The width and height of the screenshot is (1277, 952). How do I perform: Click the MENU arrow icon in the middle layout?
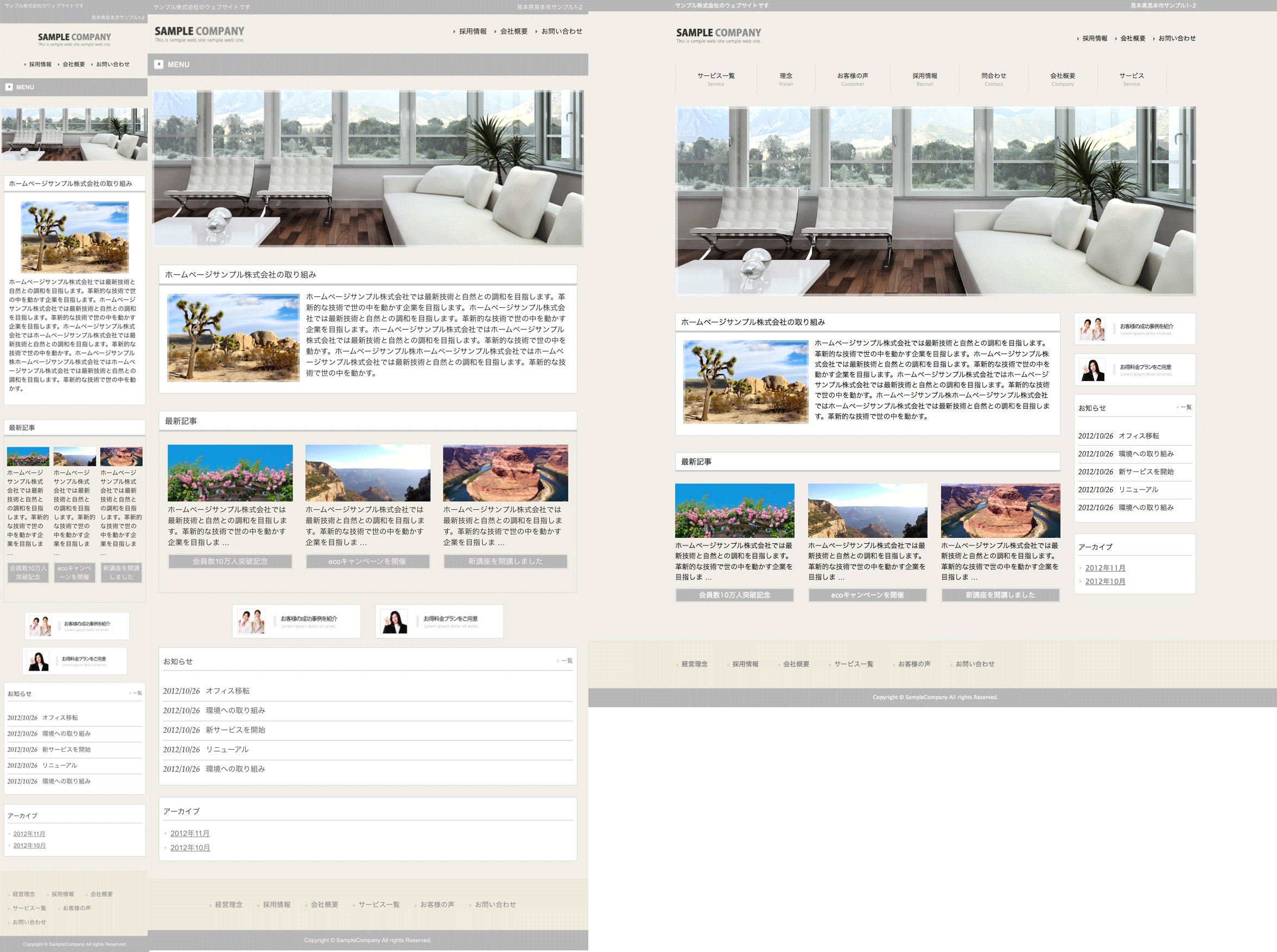pos(159,65)
